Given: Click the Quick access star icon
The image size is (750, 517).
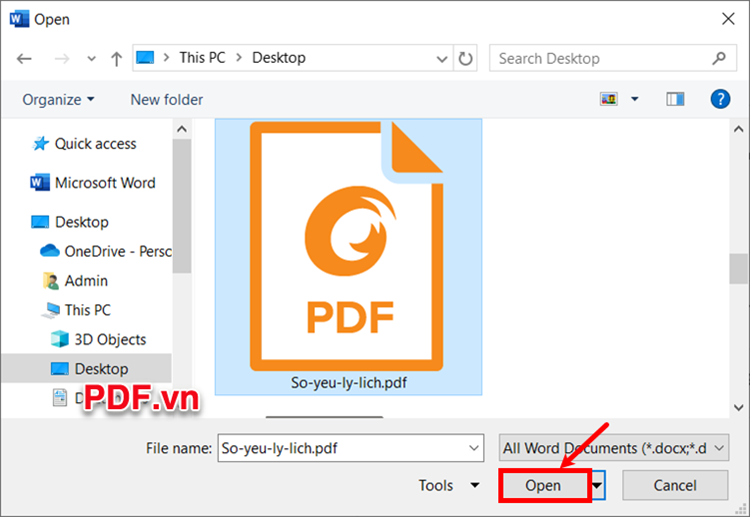Looking at the screenshot, I should 40,143.
